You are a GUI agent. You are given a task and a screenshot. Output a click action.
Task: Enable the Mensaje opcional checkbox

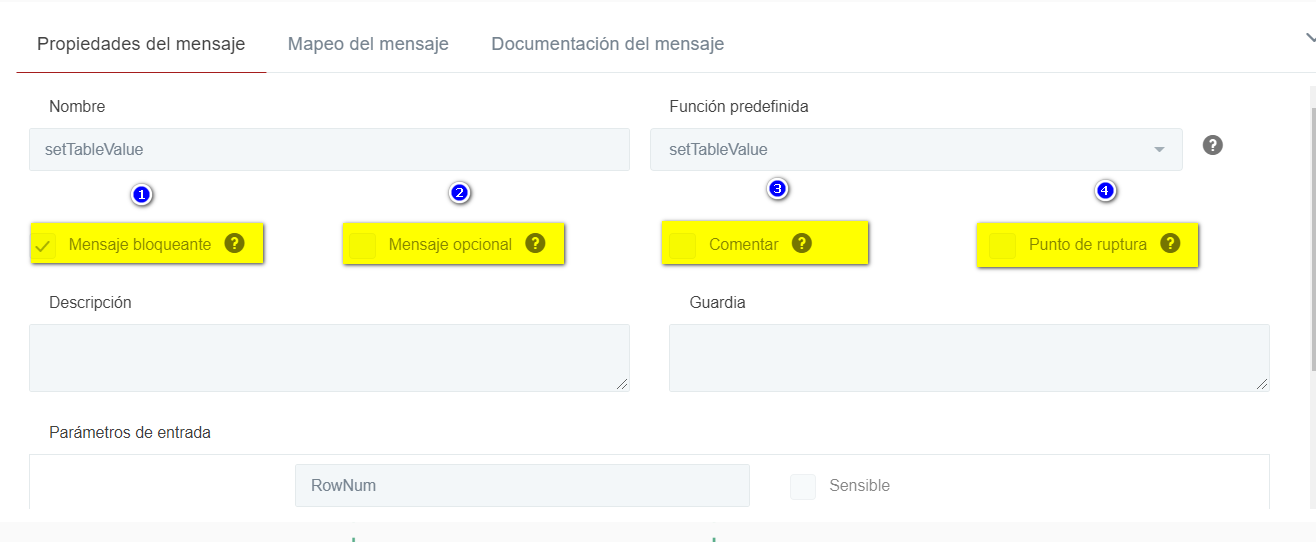tap(364, 245)
